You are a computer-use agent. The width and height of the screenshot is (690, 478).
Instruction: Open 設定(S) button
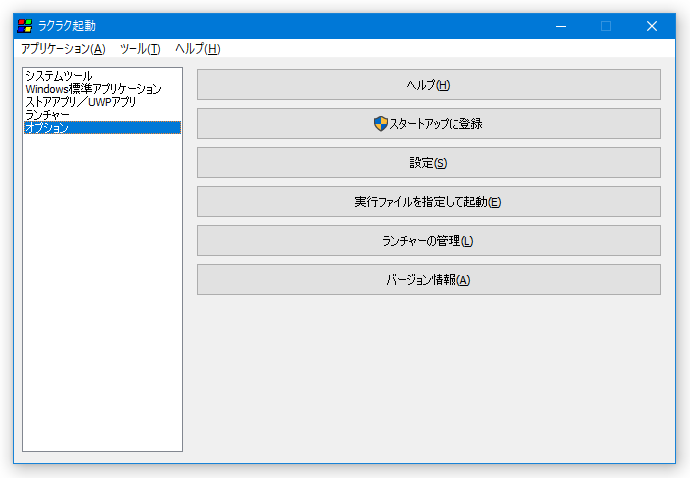coord(429,163)
